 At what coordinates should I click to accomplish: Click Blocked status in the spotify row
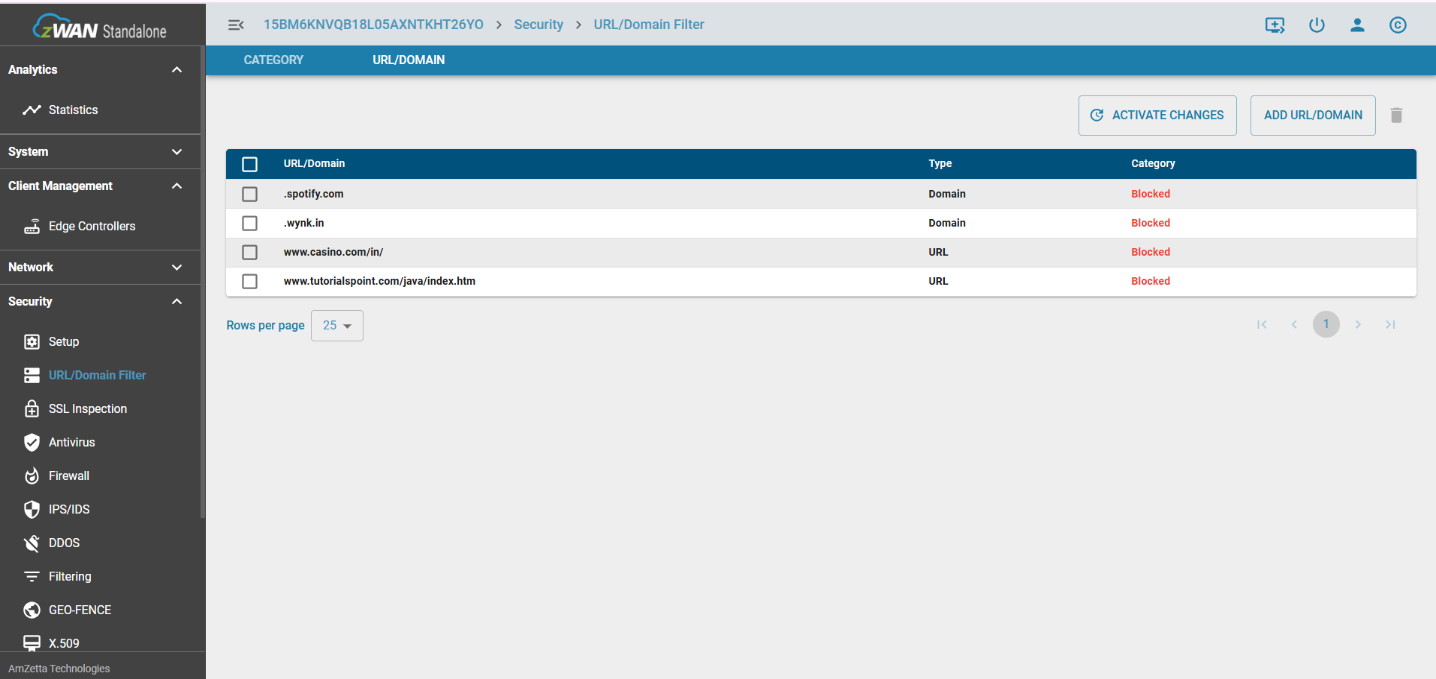(x=1150, y=194)
